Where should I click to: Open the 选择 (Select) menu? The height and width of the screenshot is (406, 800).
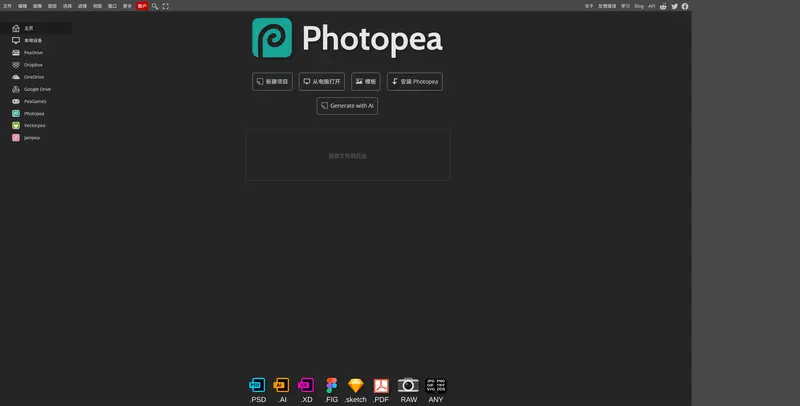[67, 6]
